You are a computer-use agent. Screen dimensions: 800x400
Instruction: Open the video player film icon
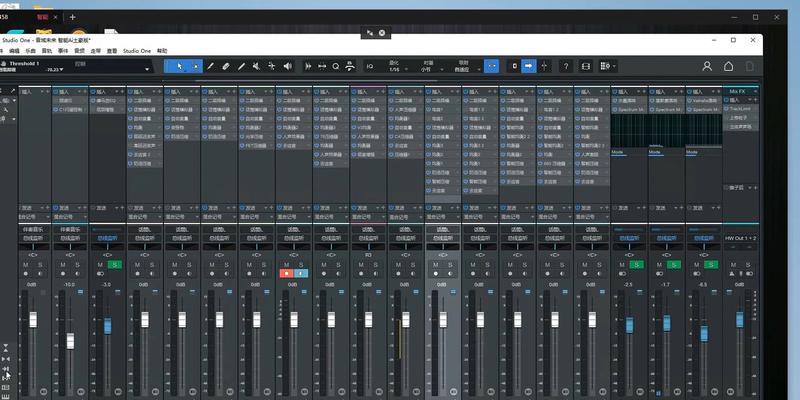click(x=586, y=66)
